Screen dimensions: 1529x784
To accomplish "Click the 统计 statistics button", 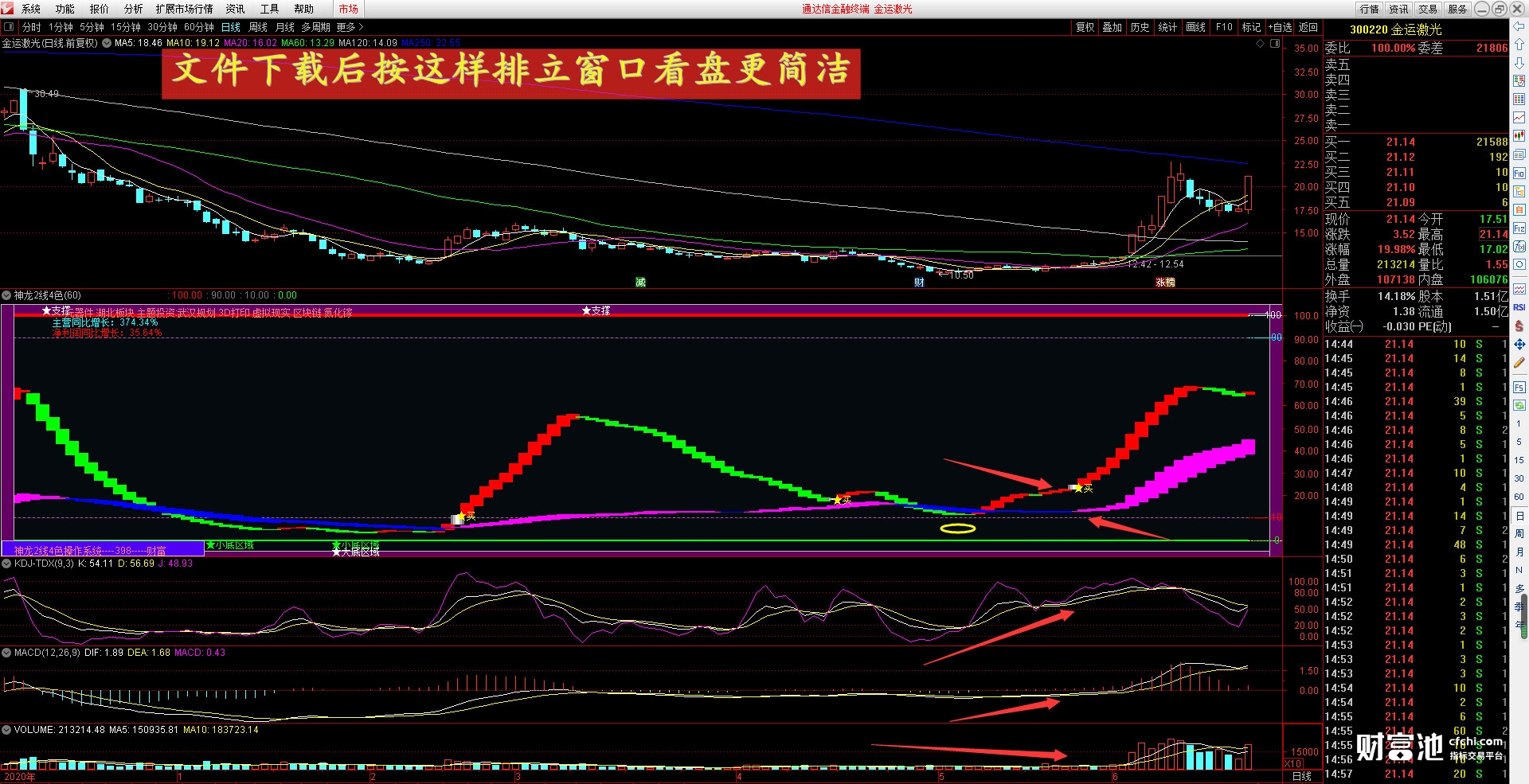I will coord(1167,27).
